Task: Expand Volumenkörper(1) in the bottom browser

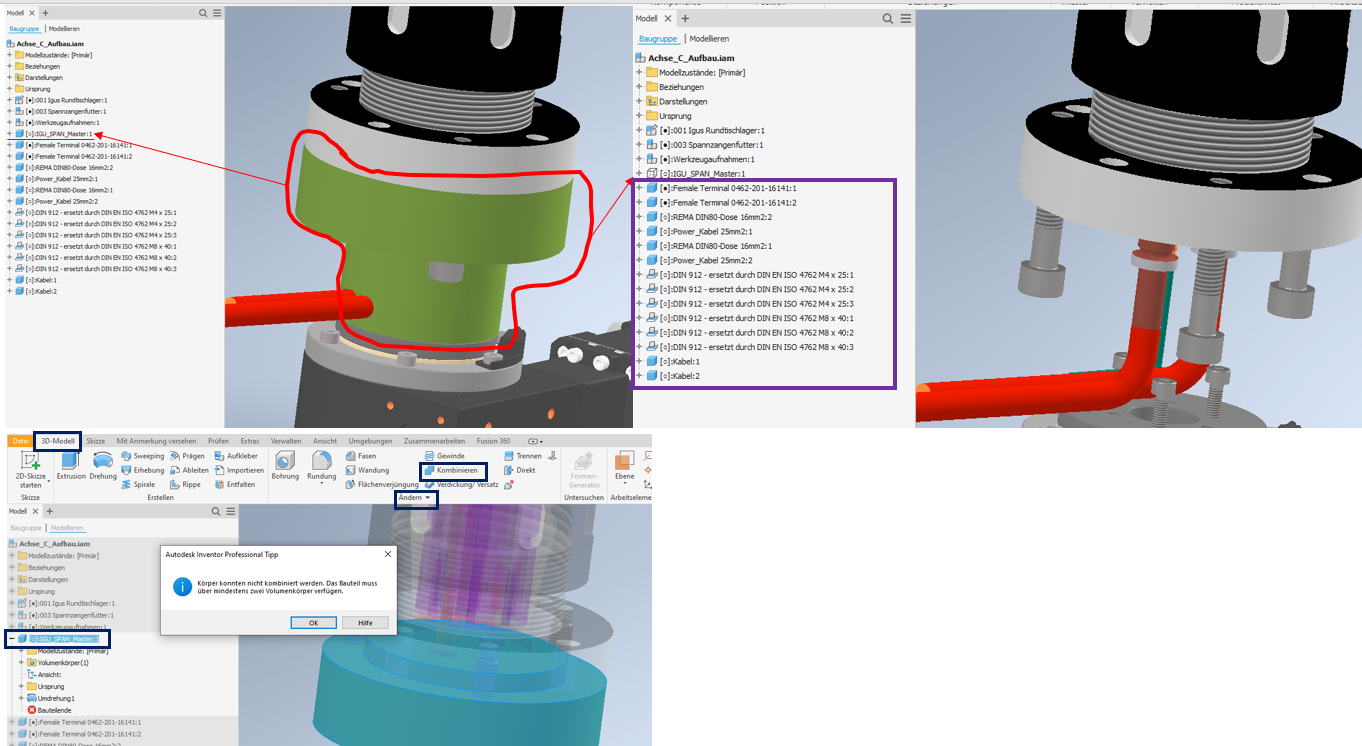Action: point(21,663)
